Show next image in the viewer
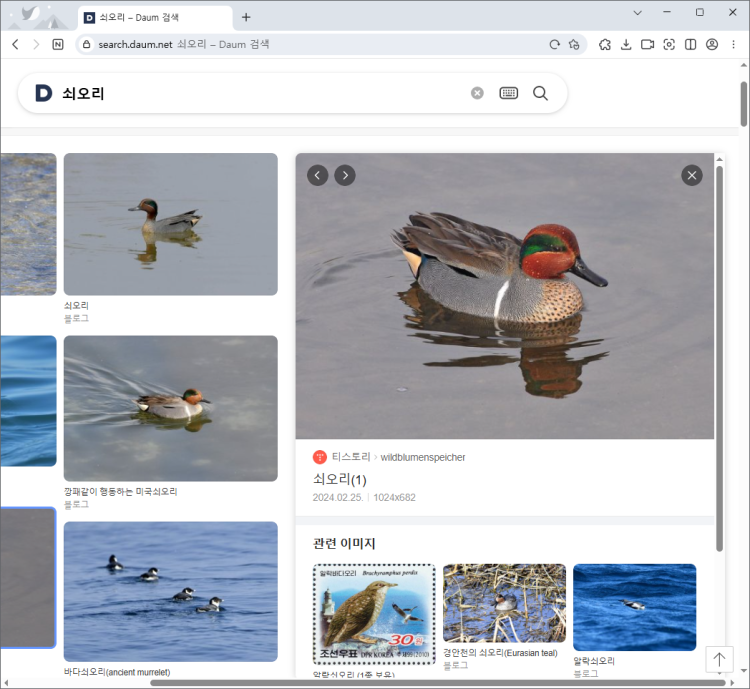This screenshot has height=689, width=750. (x=345, y=175)
